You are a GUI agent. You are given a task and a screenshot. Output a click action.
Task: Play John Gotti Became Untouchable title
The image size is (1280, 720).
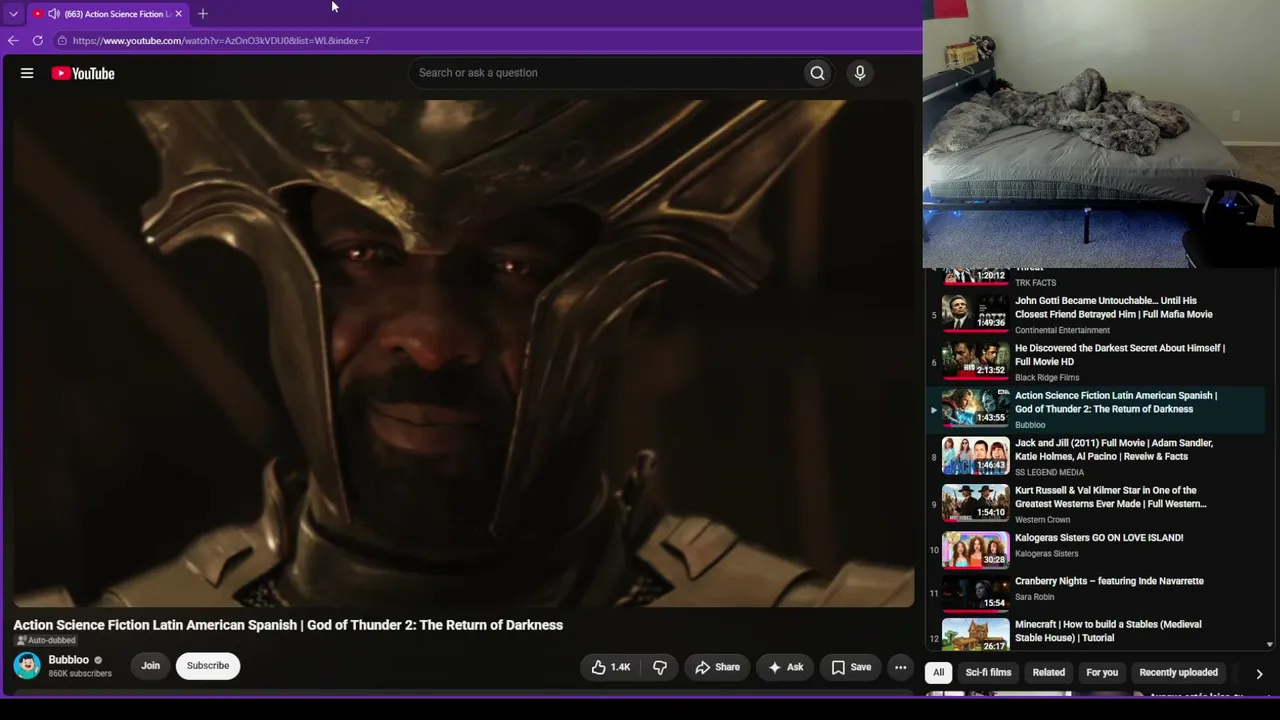(x=1114, y=307)
